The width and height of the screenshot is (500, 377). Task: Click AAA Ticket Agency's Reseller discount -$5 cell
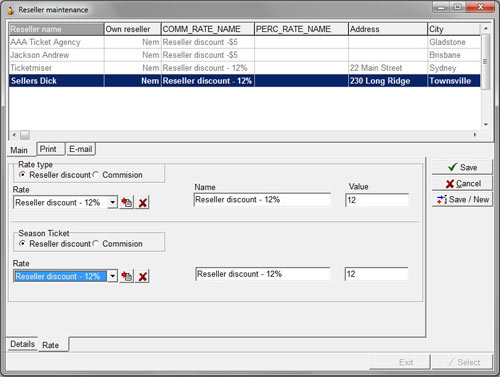[208, 42]
